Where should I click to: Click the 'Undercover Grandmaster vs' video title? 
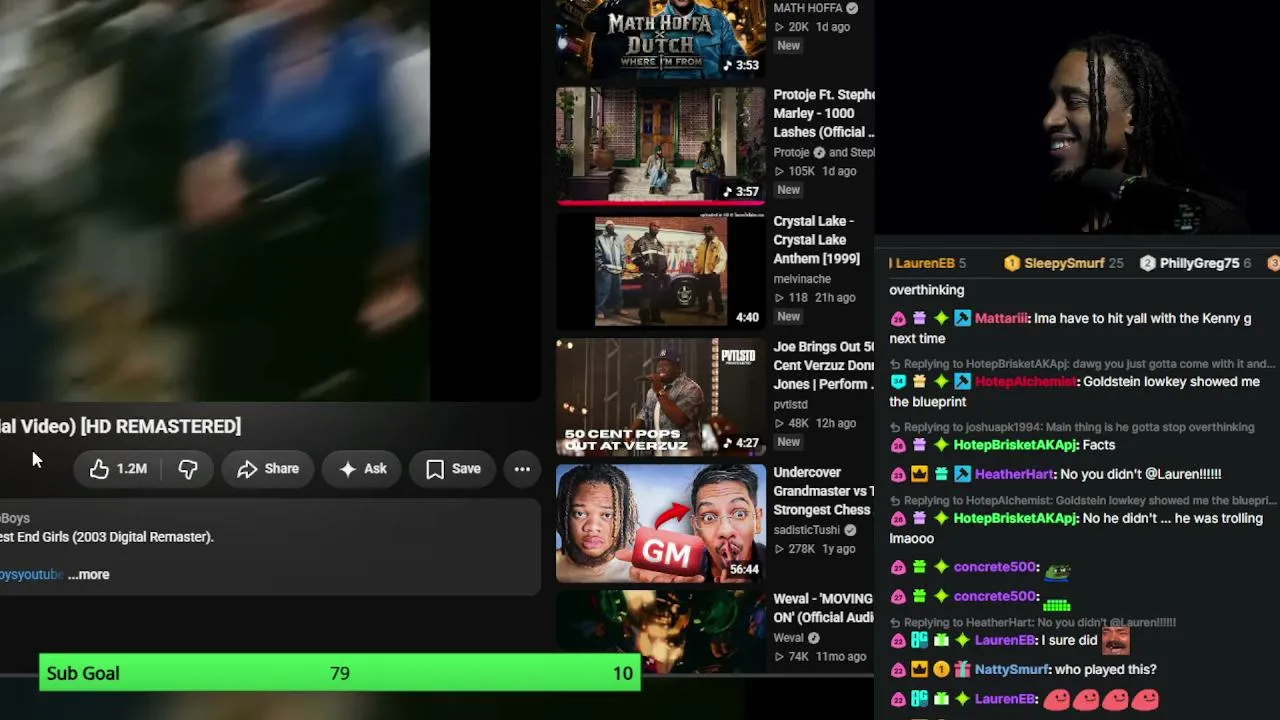click(824, 491)
